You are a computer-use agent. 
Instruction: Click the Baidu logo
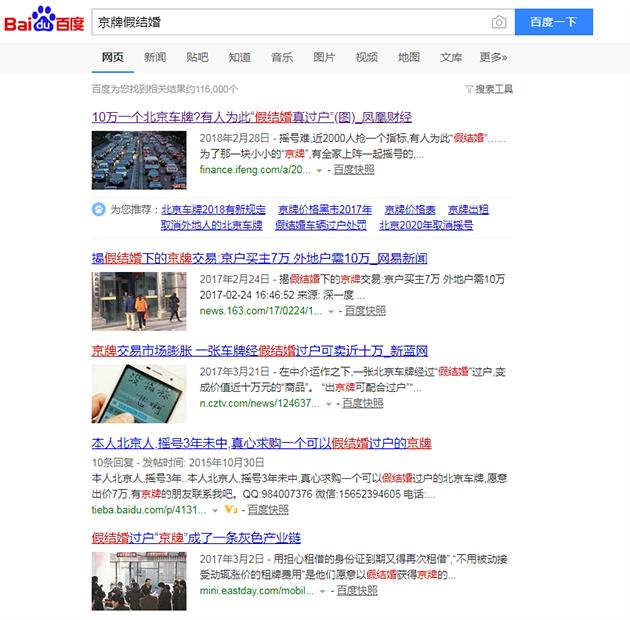44,19
